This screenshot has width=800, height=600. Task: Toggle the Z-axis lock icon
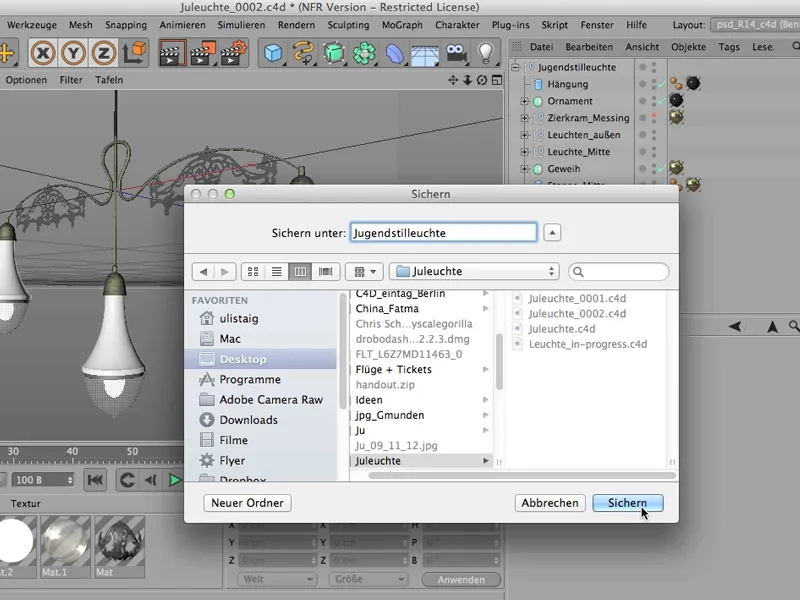[104, 53]
